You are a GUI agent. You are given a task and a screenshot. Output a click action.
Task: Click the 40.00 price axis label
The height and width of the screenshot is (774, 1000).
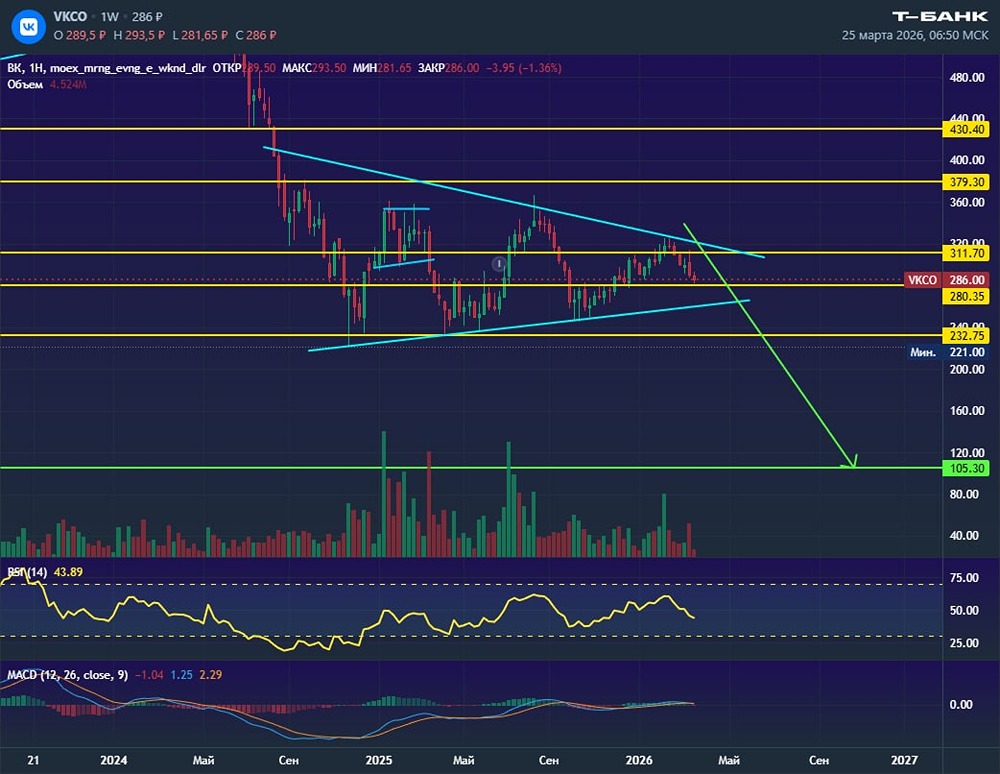click(x=964, y=536)
